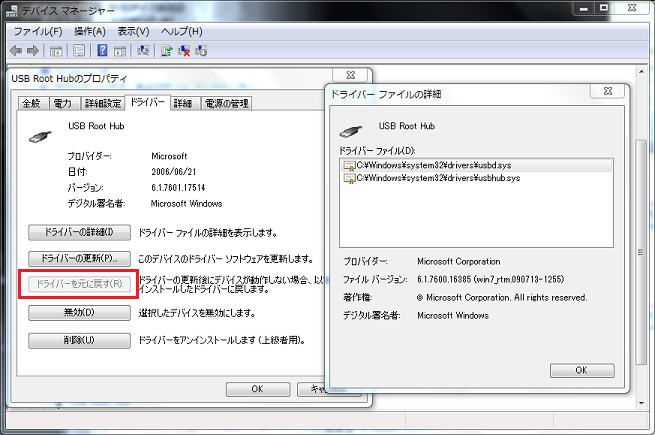Open the Properties toolbar icon

coord(79,51)
